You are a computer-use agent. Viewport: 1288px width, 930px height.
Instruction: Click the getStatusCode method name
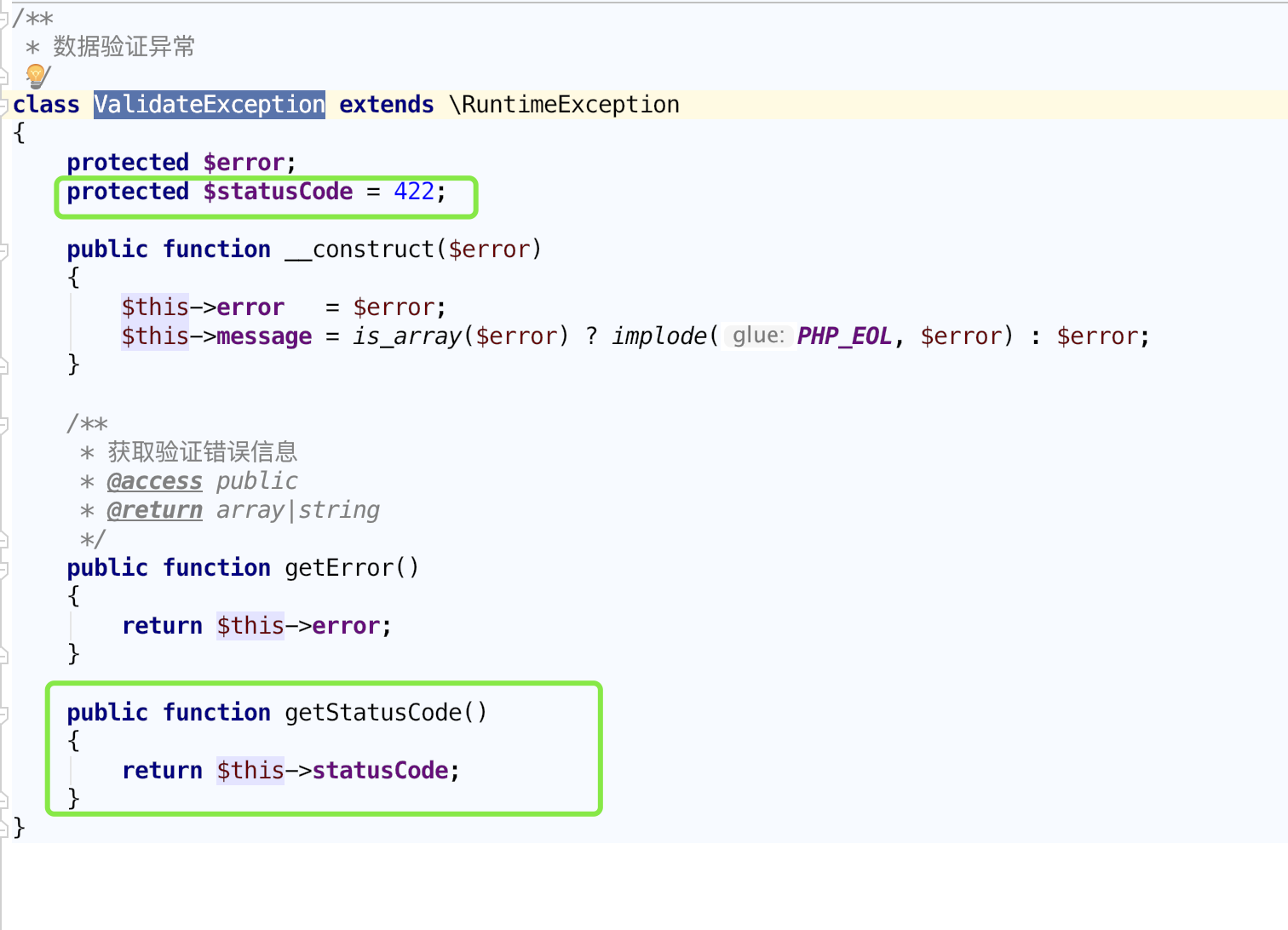tap(373, 713)
